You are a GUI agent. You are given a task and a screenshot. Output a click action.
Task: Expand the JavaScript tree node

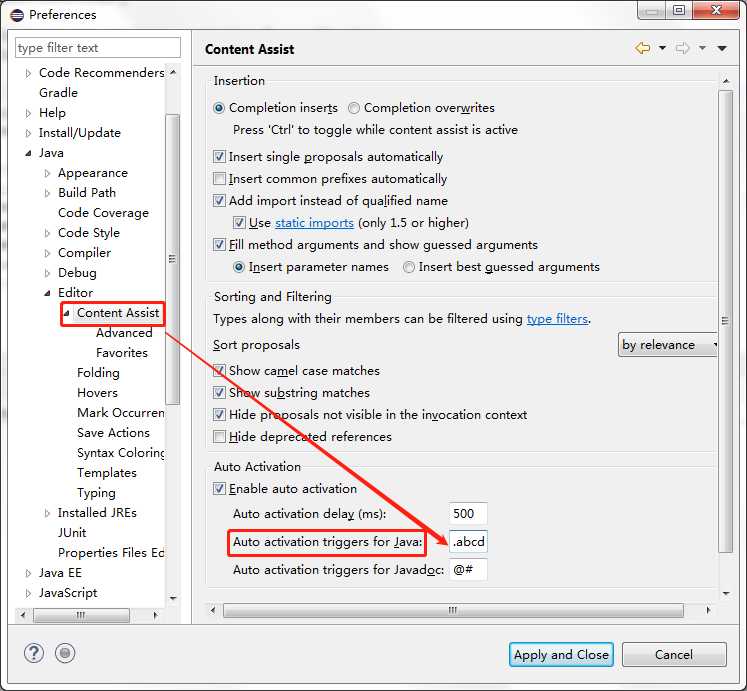[28, 593]
